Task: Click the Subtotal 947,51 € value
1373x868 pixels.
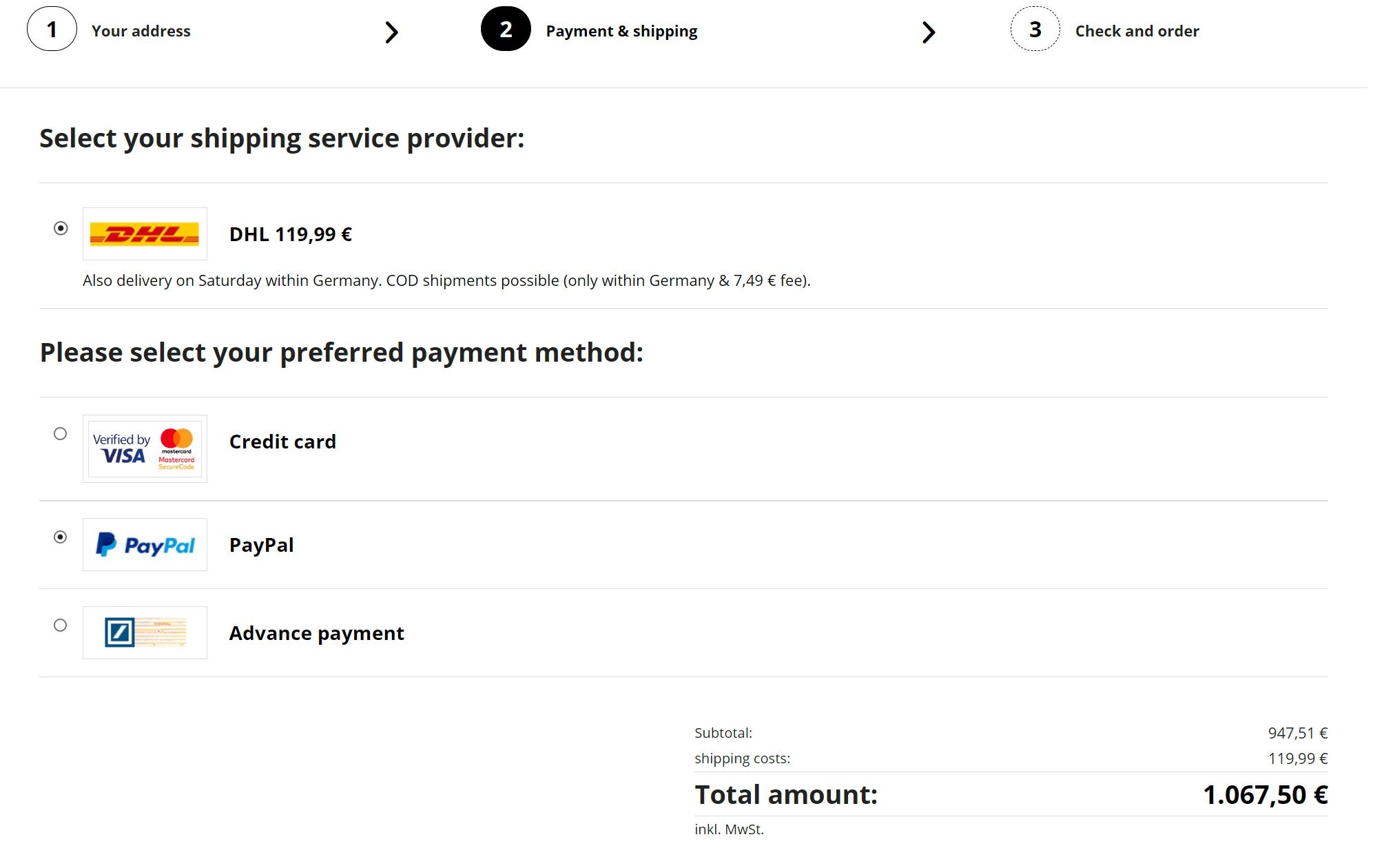Action: pos(1298,733)
